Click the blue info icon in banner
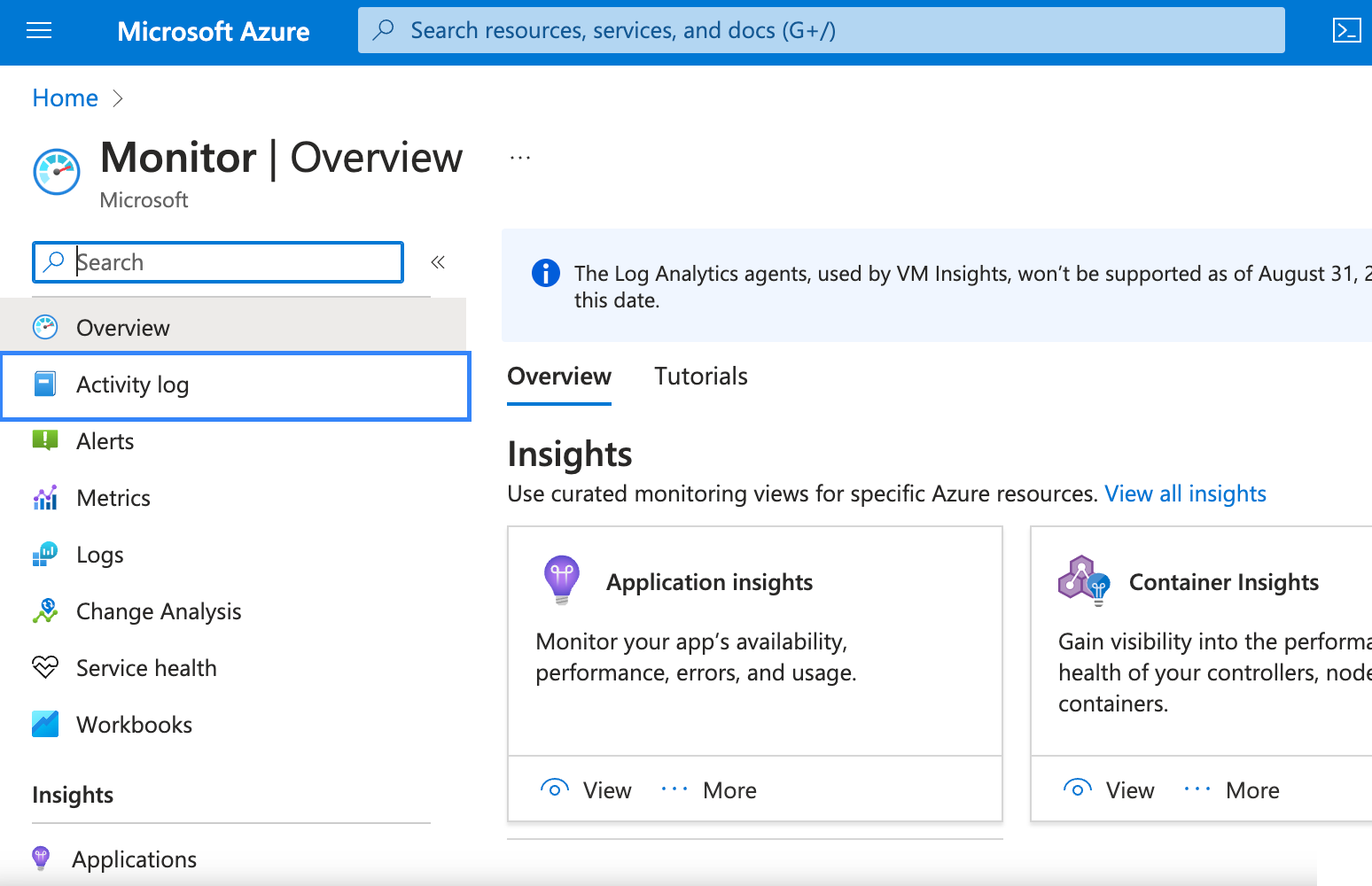Viewport: 1372px width, 886px height. [546, 273]
